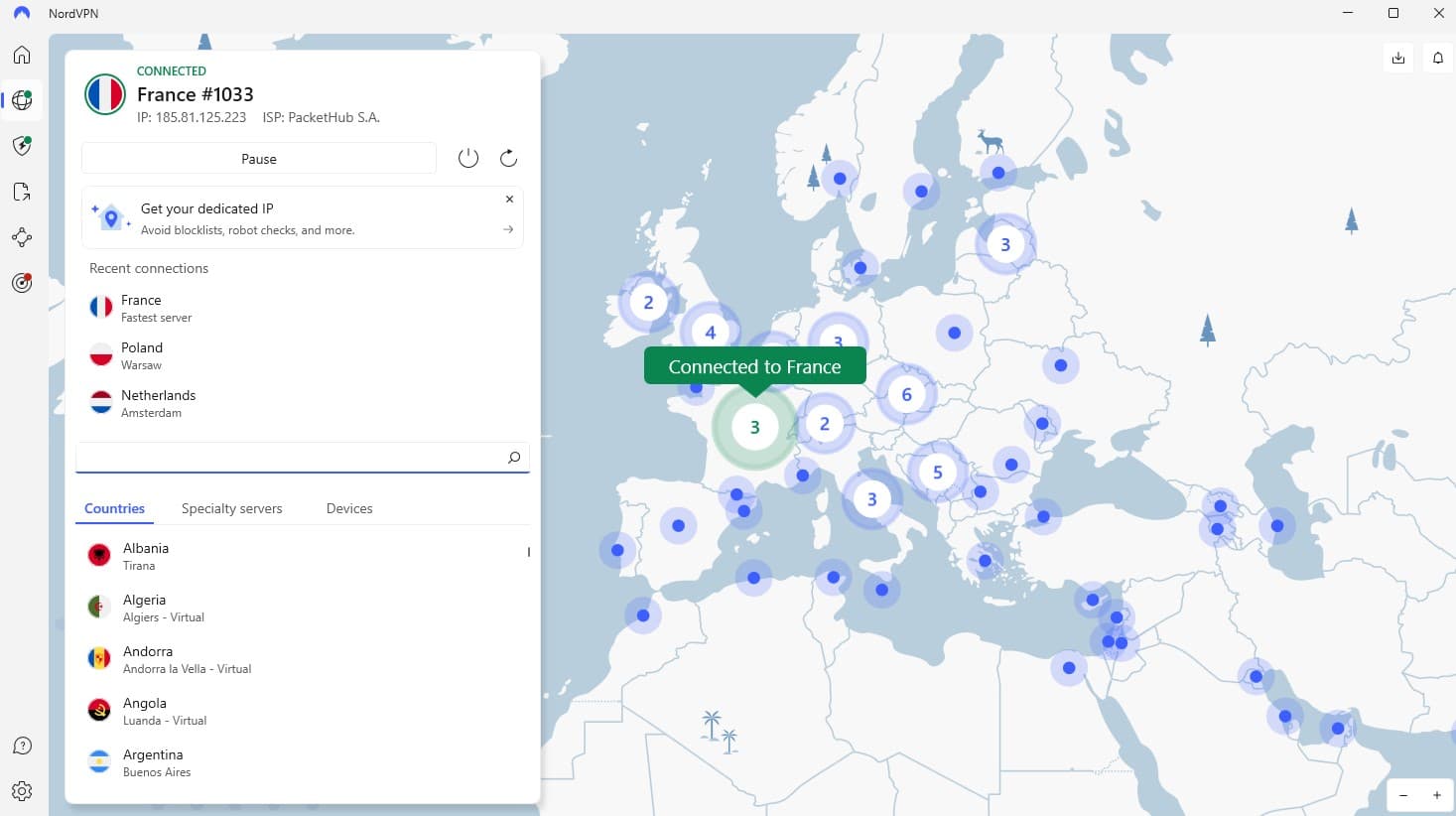Open the Home icon in sidebar
The width and height of the screenshot is (1456, 816).
pos(22,55)
